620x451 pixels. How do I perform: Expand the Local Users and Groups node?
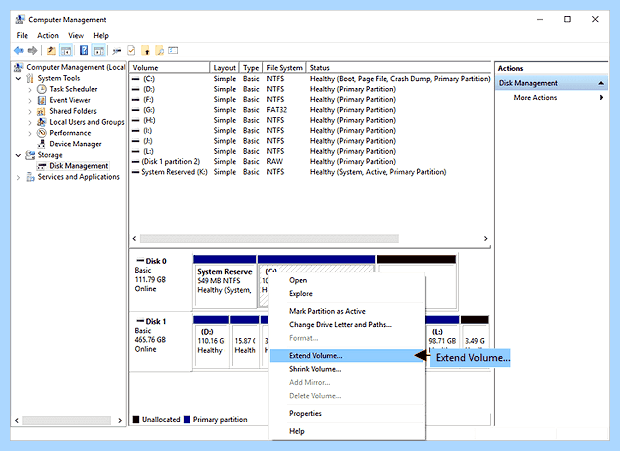pos(30,122)
